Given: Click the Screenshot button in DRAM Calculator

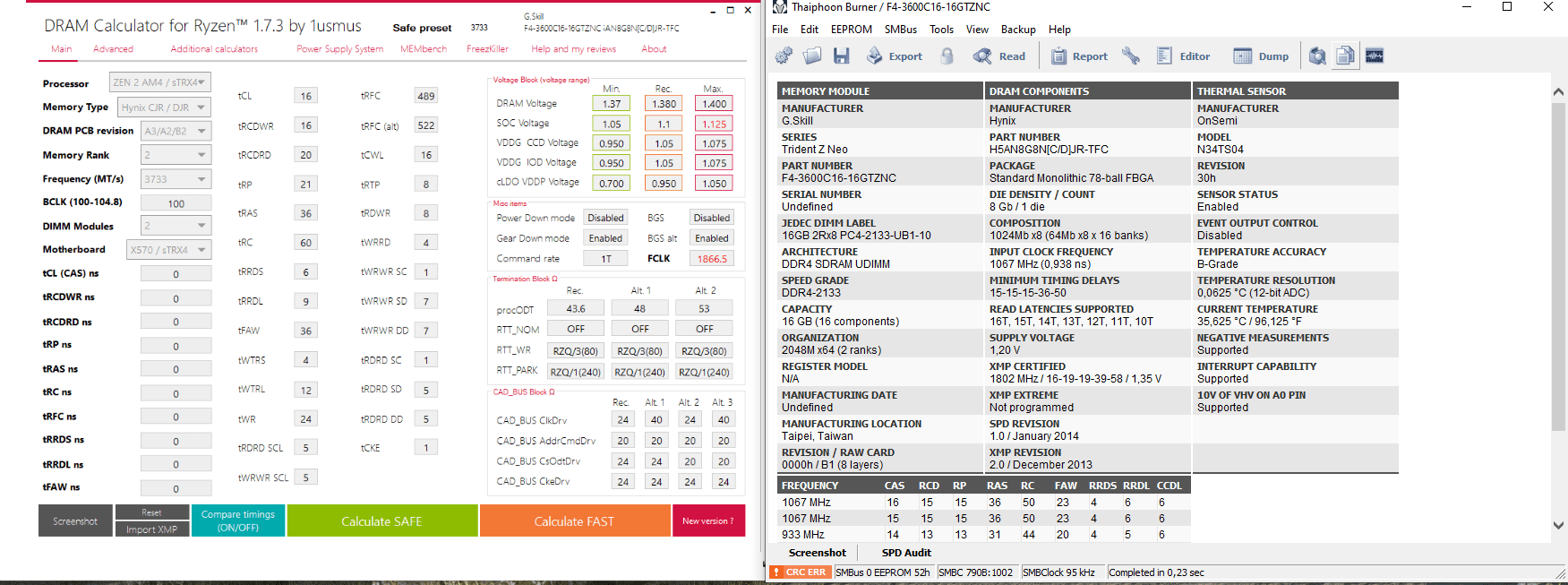Looking at the screenshot, I should (75, 520).
